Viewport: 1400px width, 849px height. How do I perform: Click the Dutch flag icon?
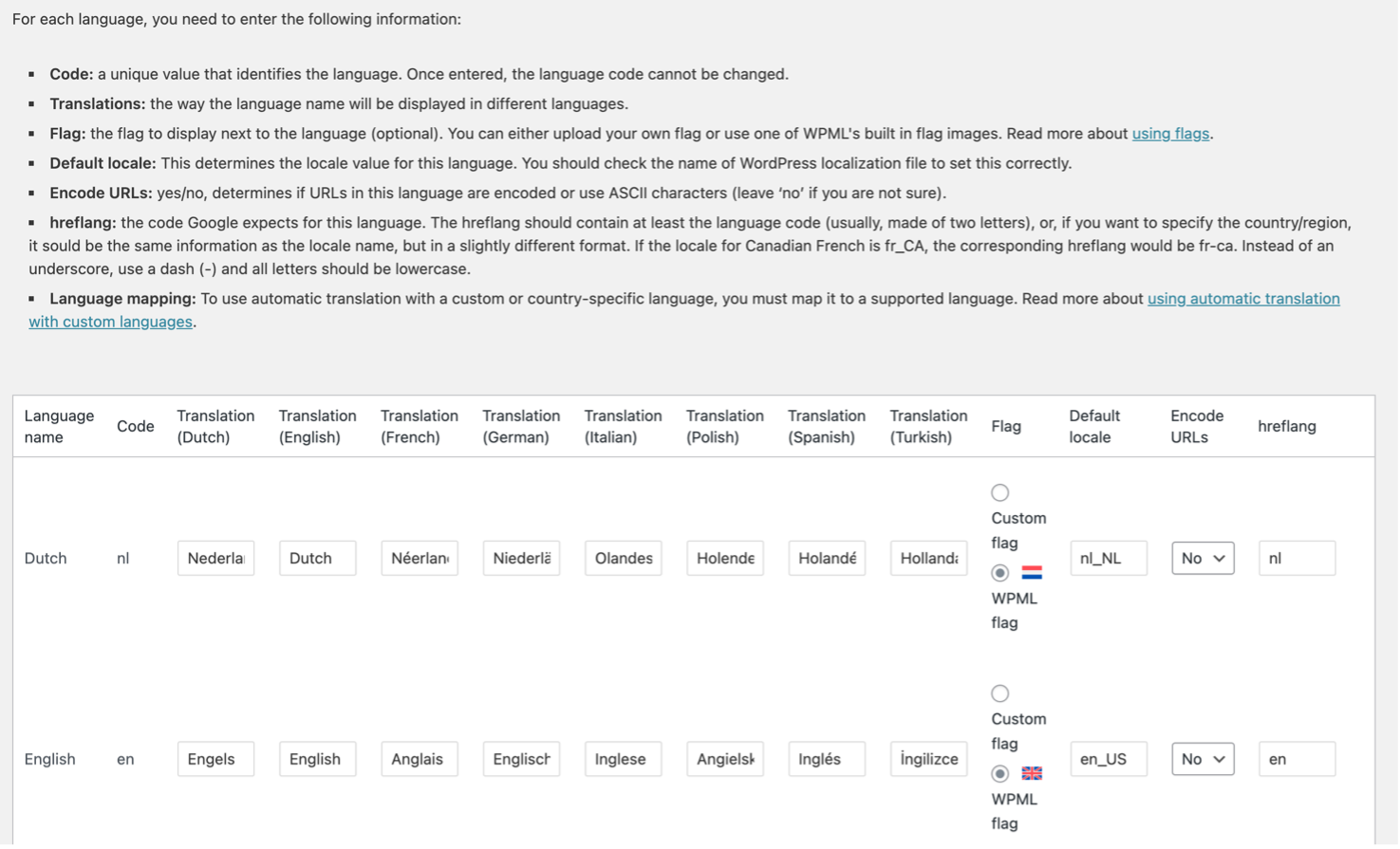click(x=1032, y=573)
